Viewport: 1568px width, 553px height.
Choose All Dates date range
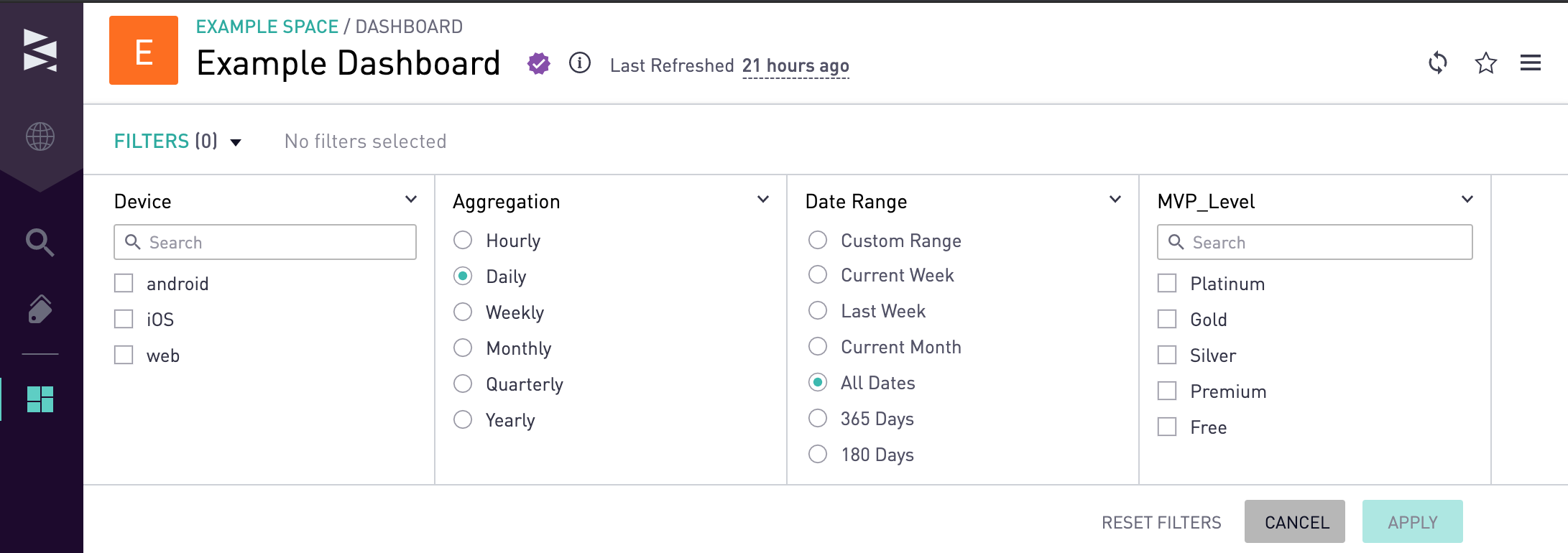point(818,383)
